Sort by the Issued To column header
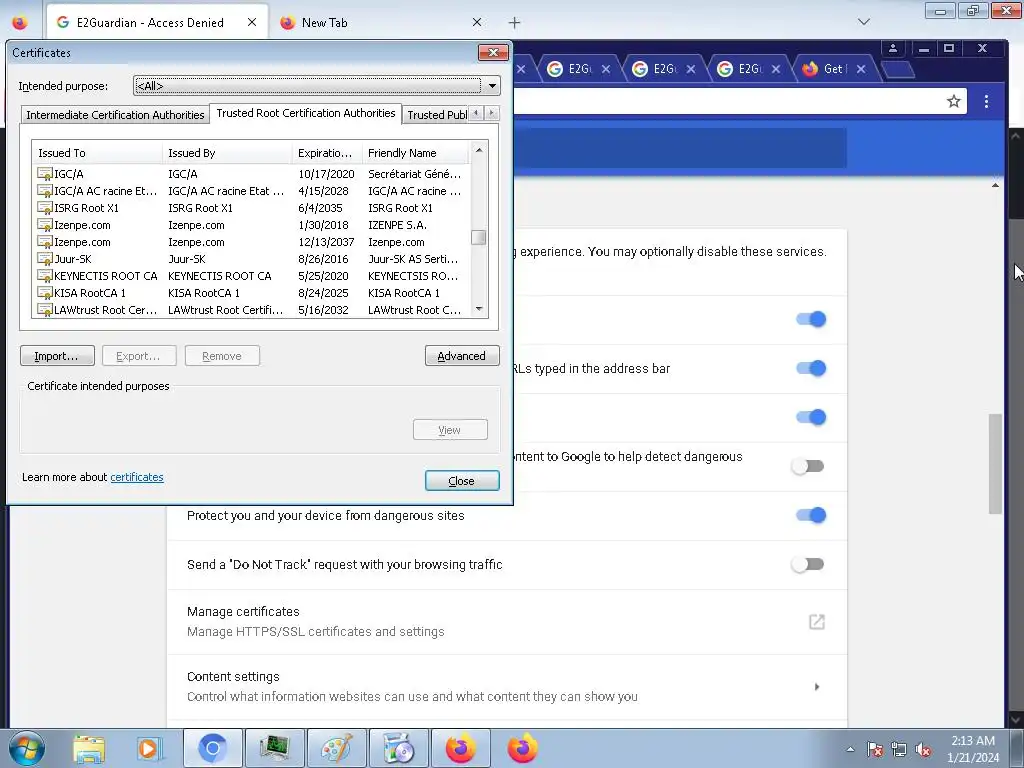1024x768 pixels. tap(97, 153)
